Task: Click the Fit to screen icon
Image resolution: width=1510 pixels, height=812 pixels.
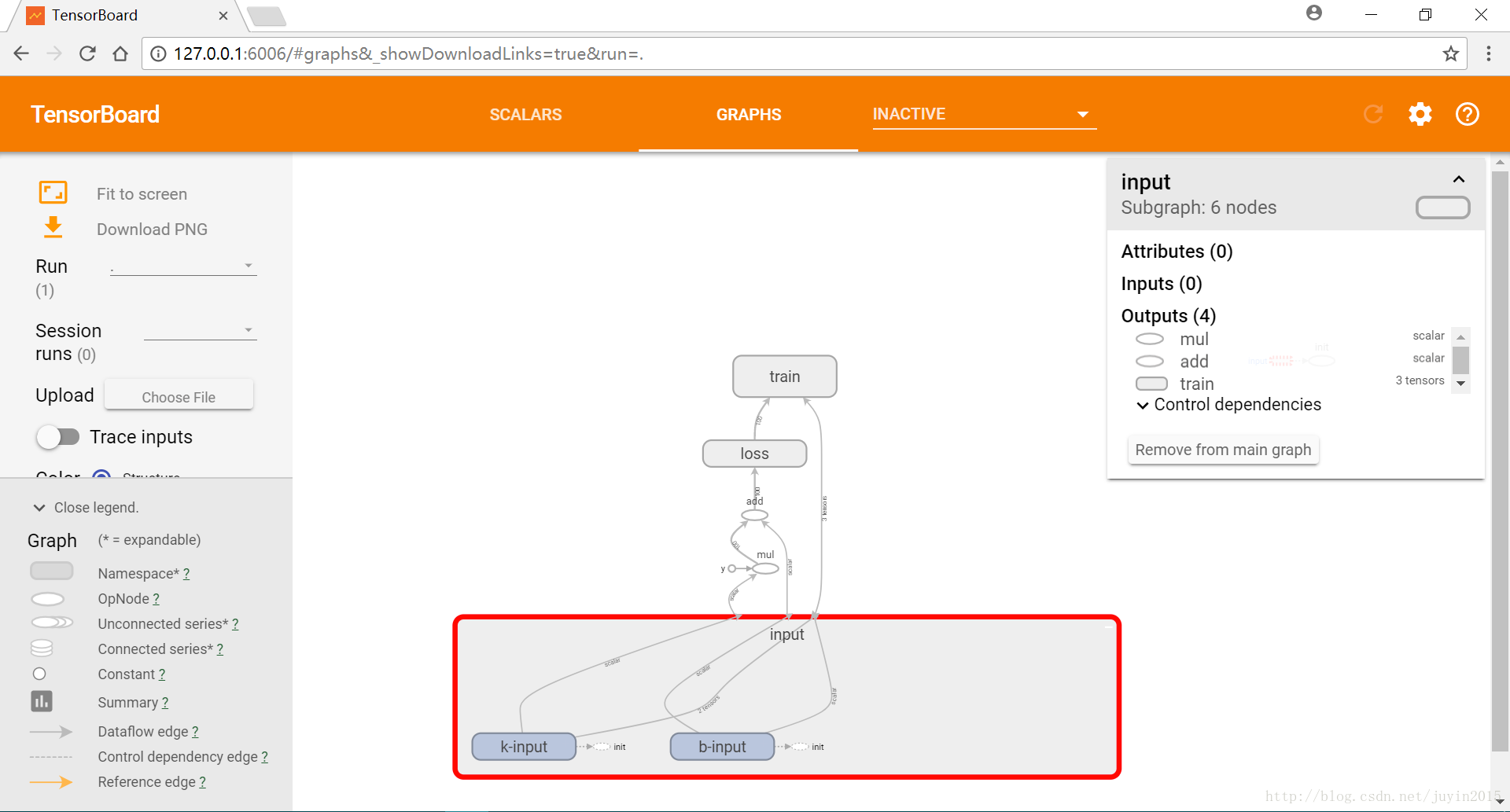Action: coord(53,193)
